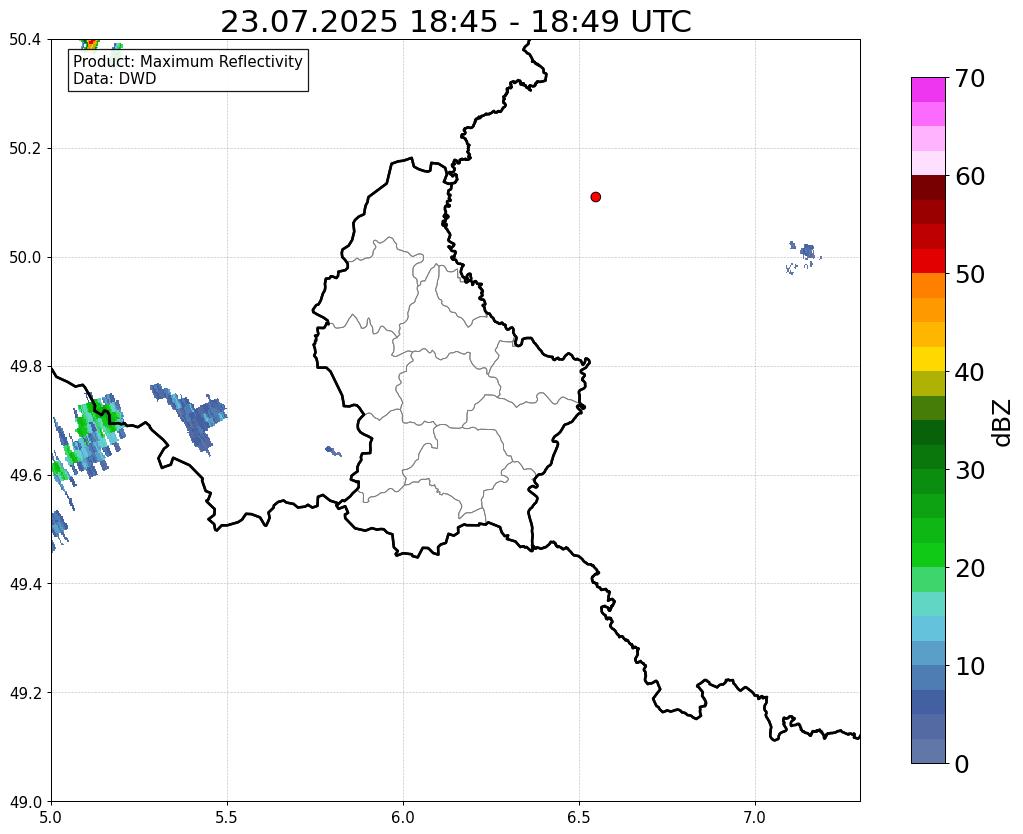Image resolution: width=1023 pixels, height=834 pixels.
Task: Click the 70 dBZ colorbar tick label
Action: pyautogui.click(x=970, y=78)
